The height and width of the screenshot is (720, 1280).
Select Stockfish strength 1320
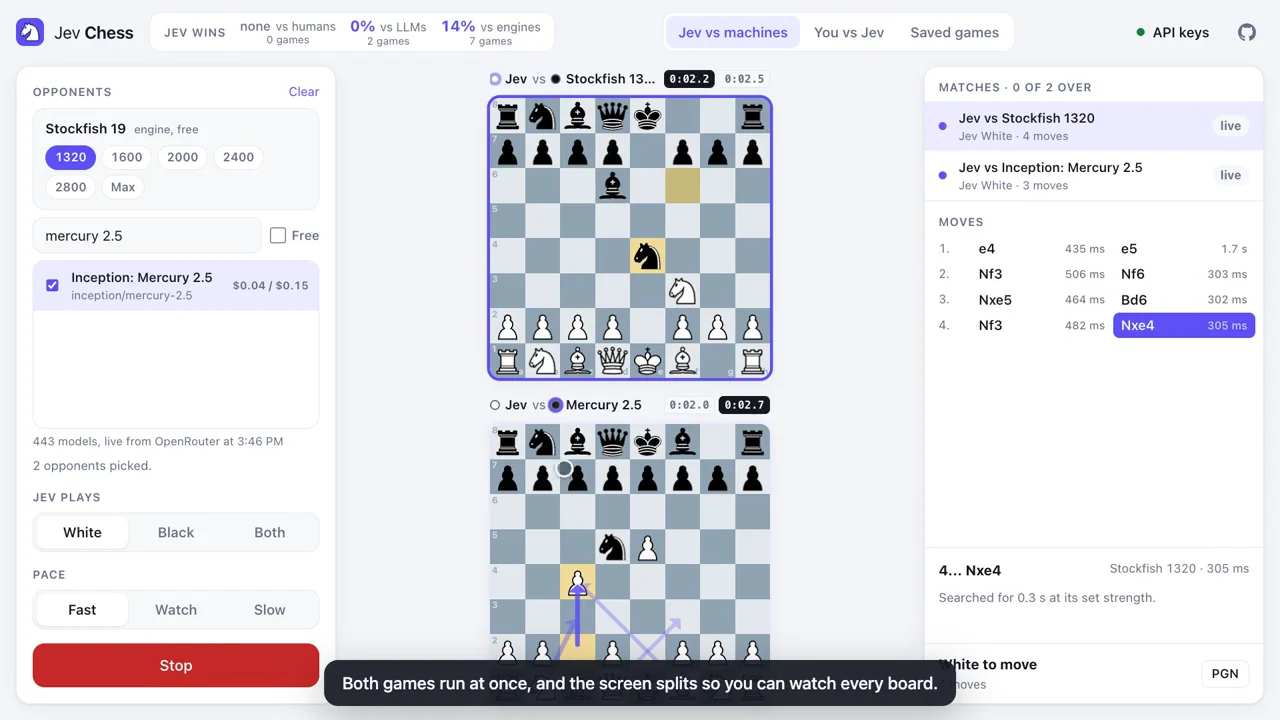71,157
